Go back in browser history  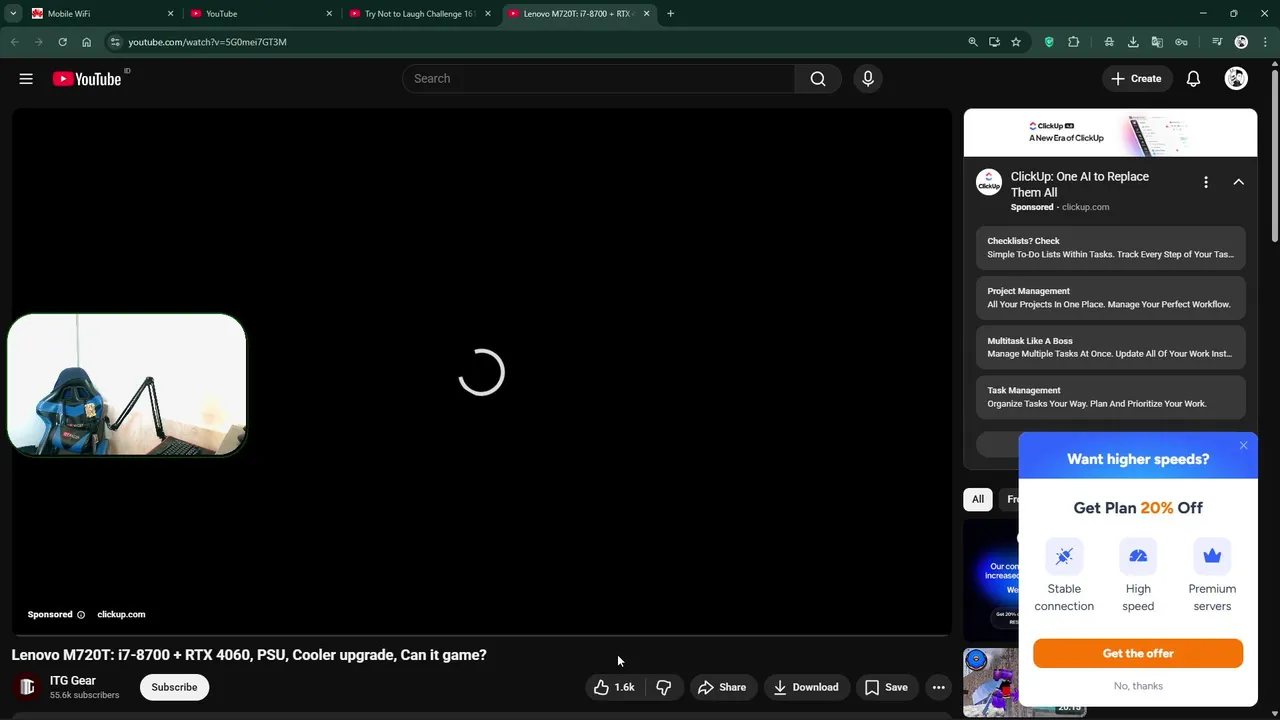click(14, 42)
